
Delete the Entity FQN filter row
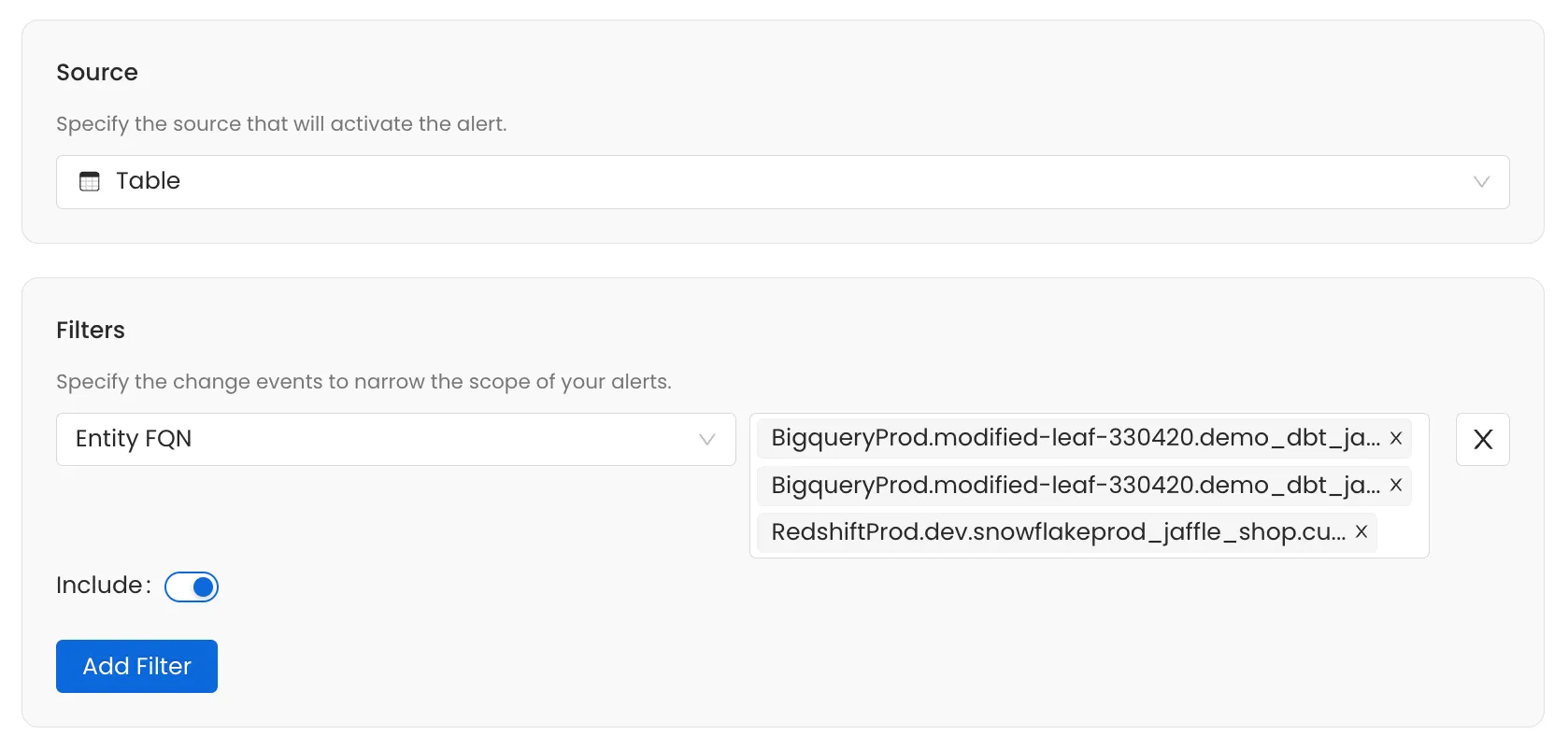pos(1482,439)
